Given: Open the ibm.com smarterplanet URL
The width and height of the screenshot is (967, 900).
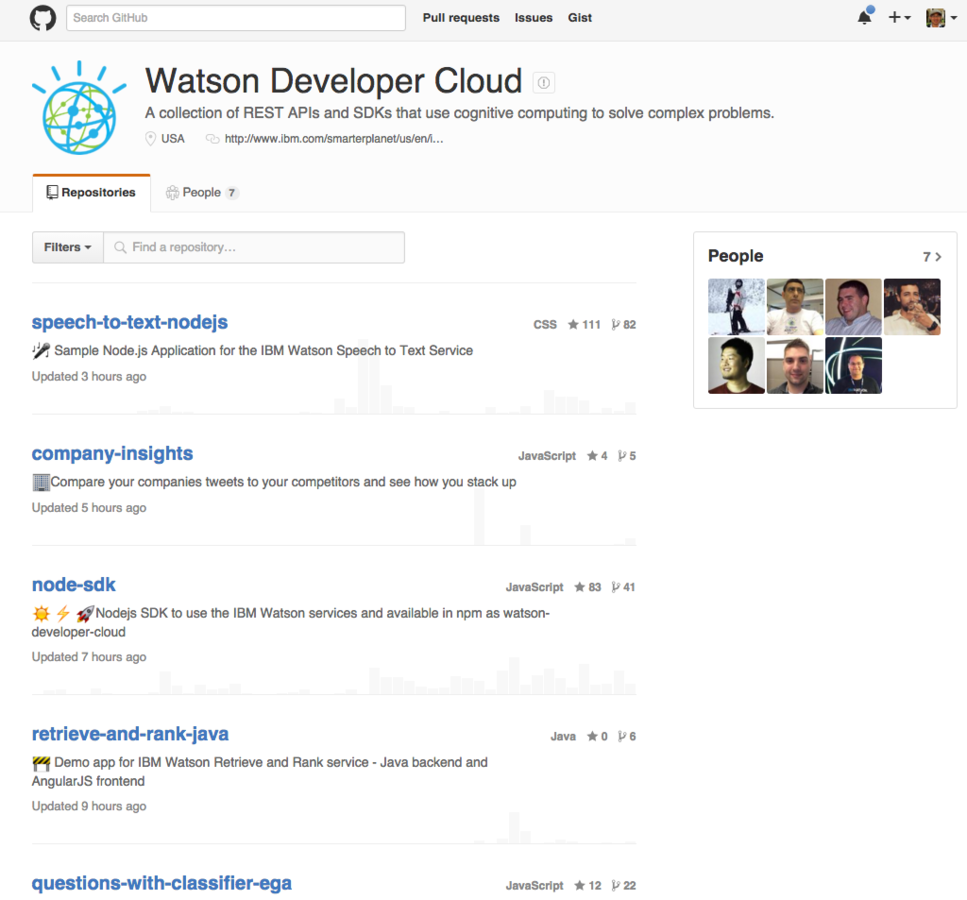Looking at the screenshot, I should coord(334,139).
